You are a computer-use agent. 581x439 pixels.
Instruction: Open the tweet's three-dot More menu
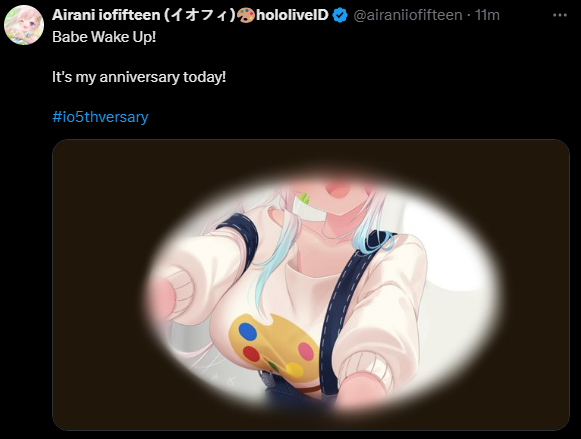[560, 15]
